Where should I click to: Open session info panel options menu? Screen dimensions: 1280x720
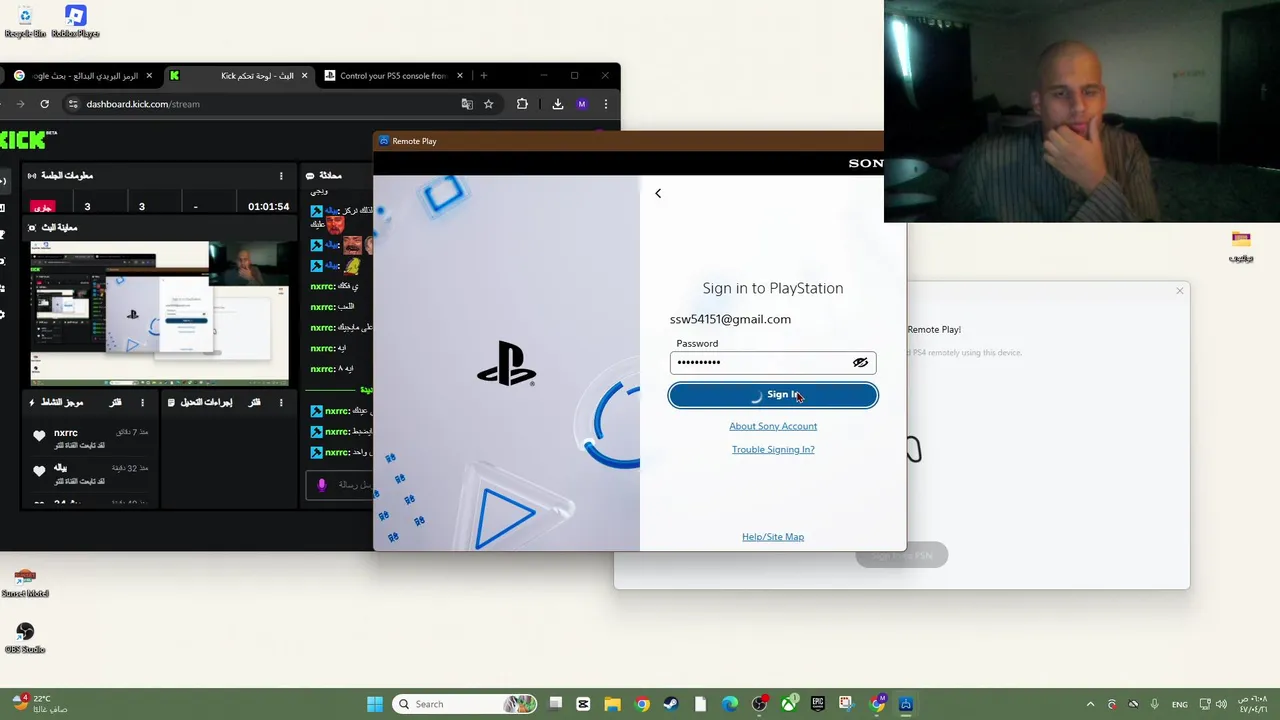coord(281,176)
